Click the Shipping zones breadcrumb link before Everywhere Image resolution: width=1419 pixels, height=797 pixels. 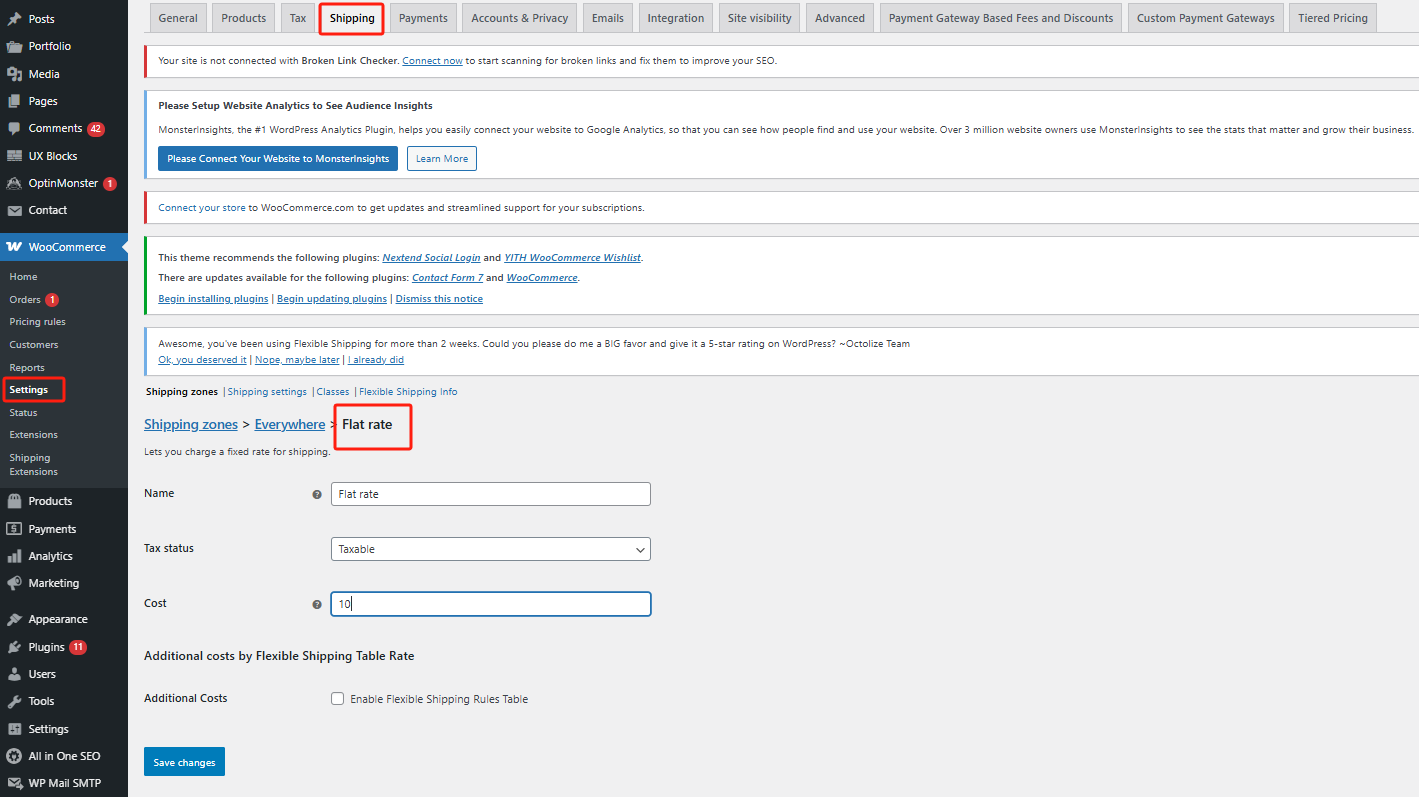coord(191,425)
